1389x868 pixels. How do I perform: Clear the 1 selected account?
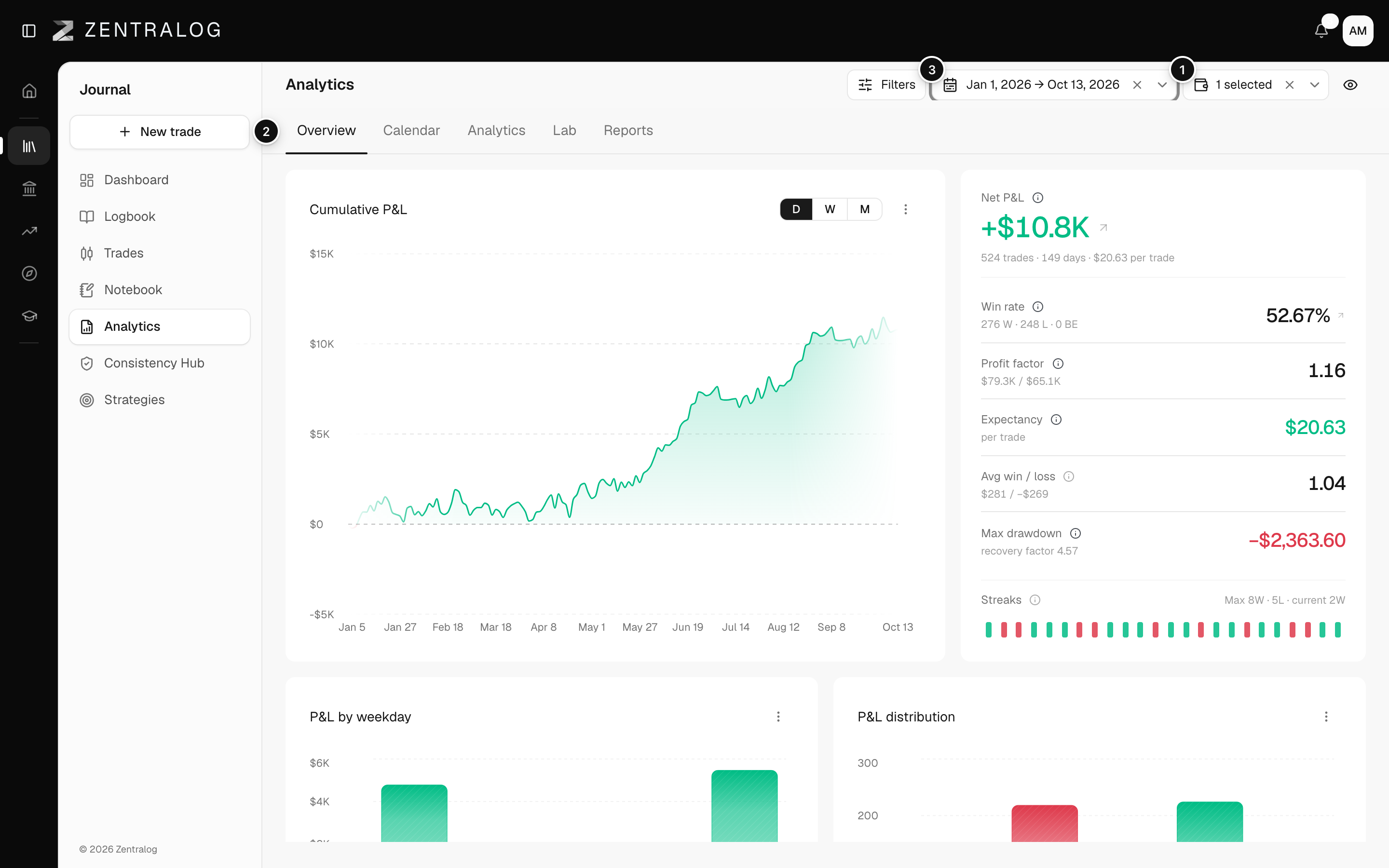tap(1290, 85)
